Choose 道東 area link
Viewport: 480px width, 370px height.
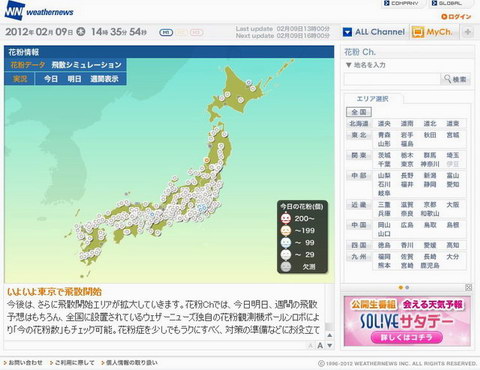[x=453, y=124]
